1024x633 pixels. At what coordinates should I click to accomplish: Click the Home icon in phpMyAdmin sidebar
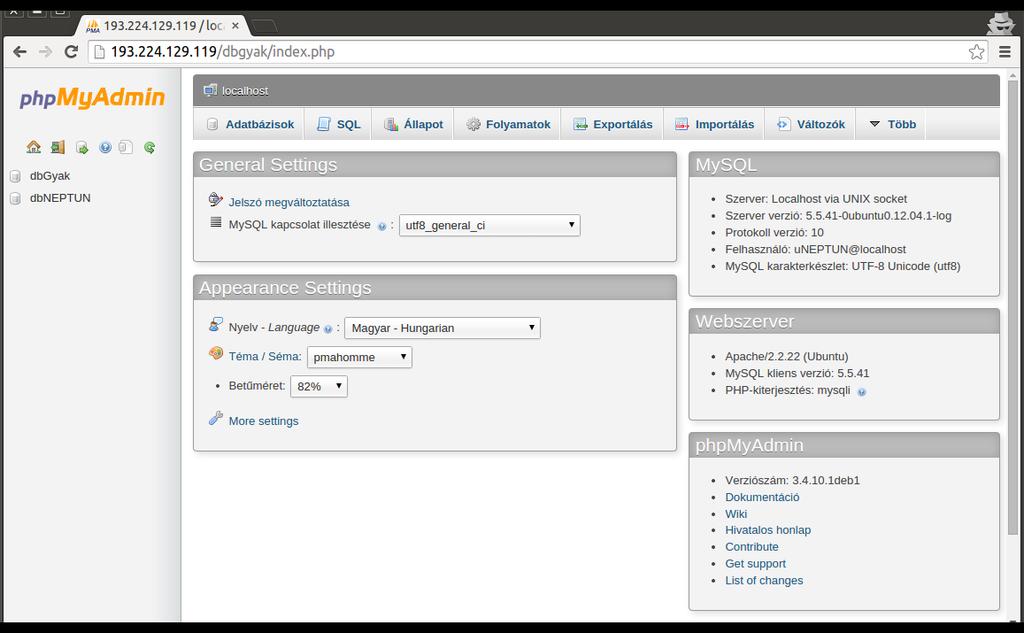[x=33, y=147]
